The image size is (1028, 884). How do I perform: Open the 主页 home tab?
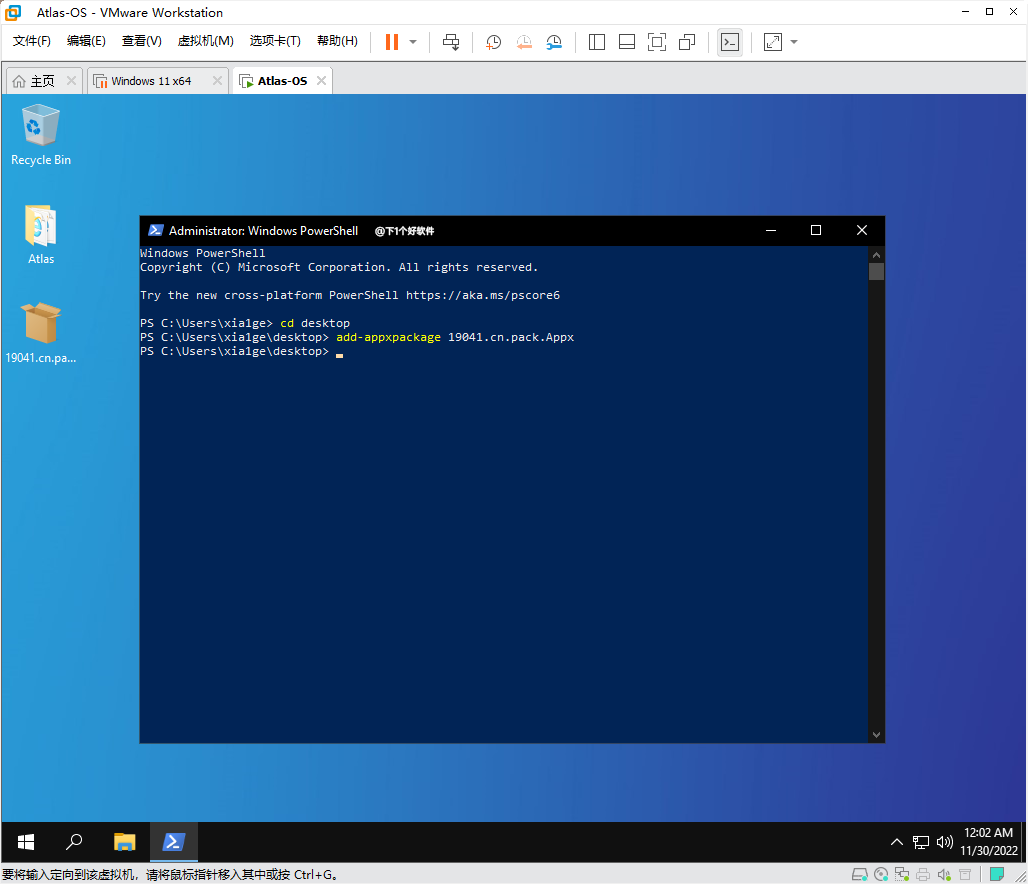(42, 81)
